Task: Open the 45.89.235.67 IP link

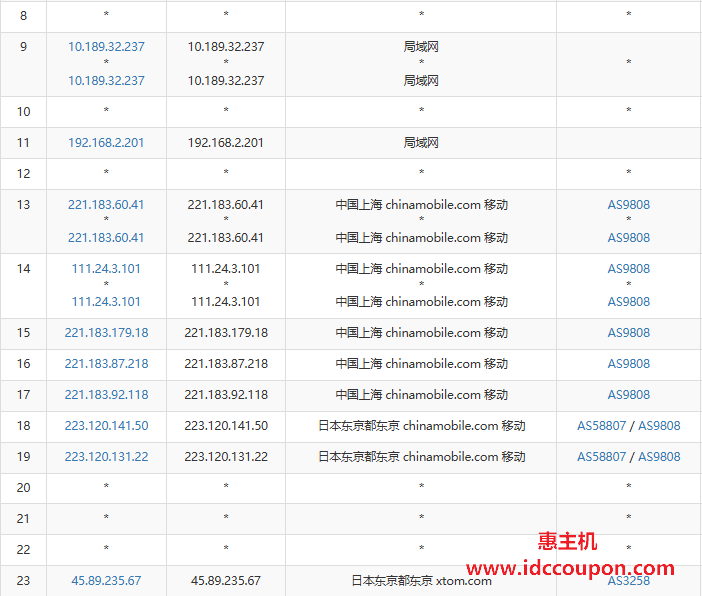Action: tap(106, 581)
